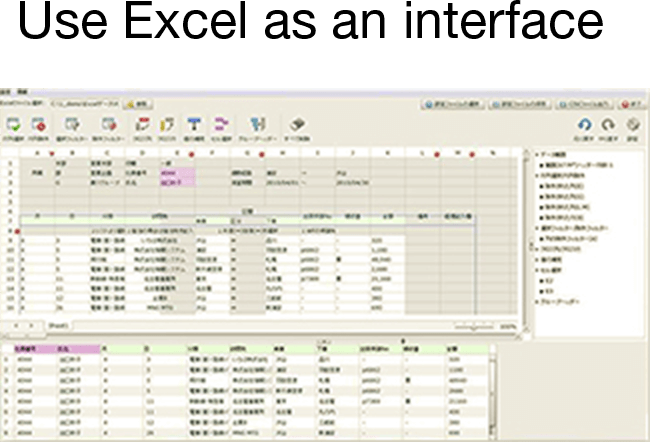The image size is (650, 442).
Task: Click the browse button next to file path
Action: pos(138,104)
